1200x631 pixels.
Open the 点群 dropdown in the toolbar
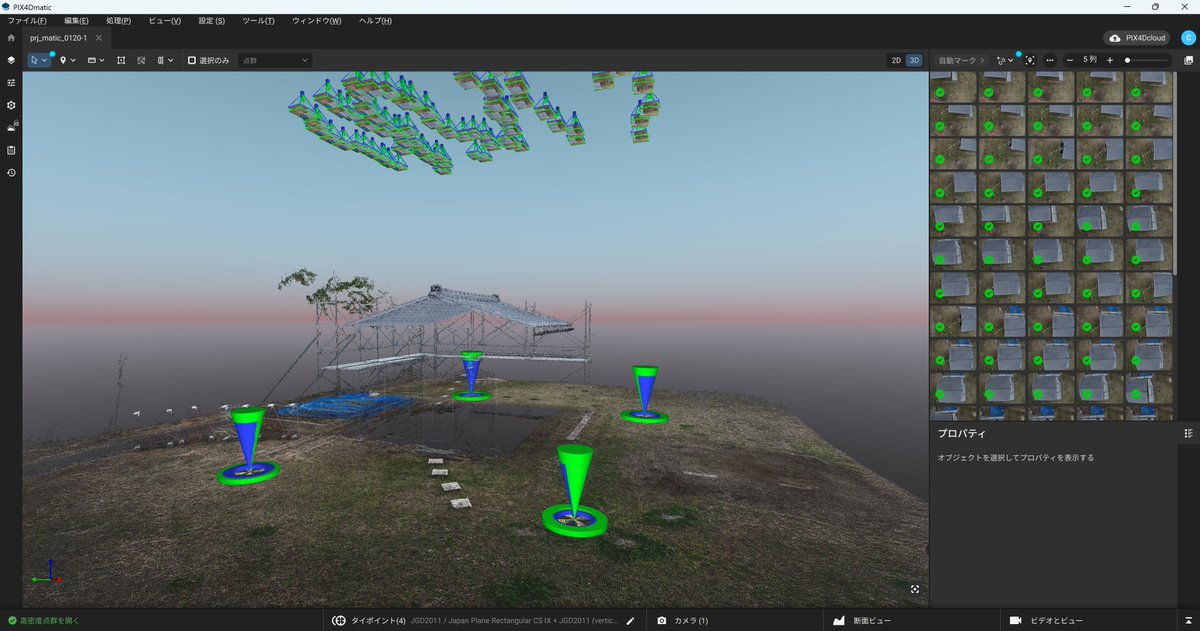(x=273, y=60)
